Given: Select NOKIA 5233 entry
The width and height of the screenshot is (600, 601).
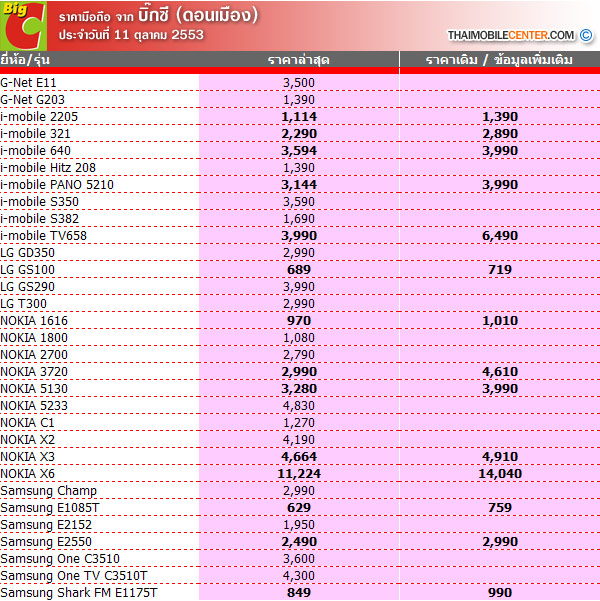Looking at the screenshot, I should tap(34, 406).
